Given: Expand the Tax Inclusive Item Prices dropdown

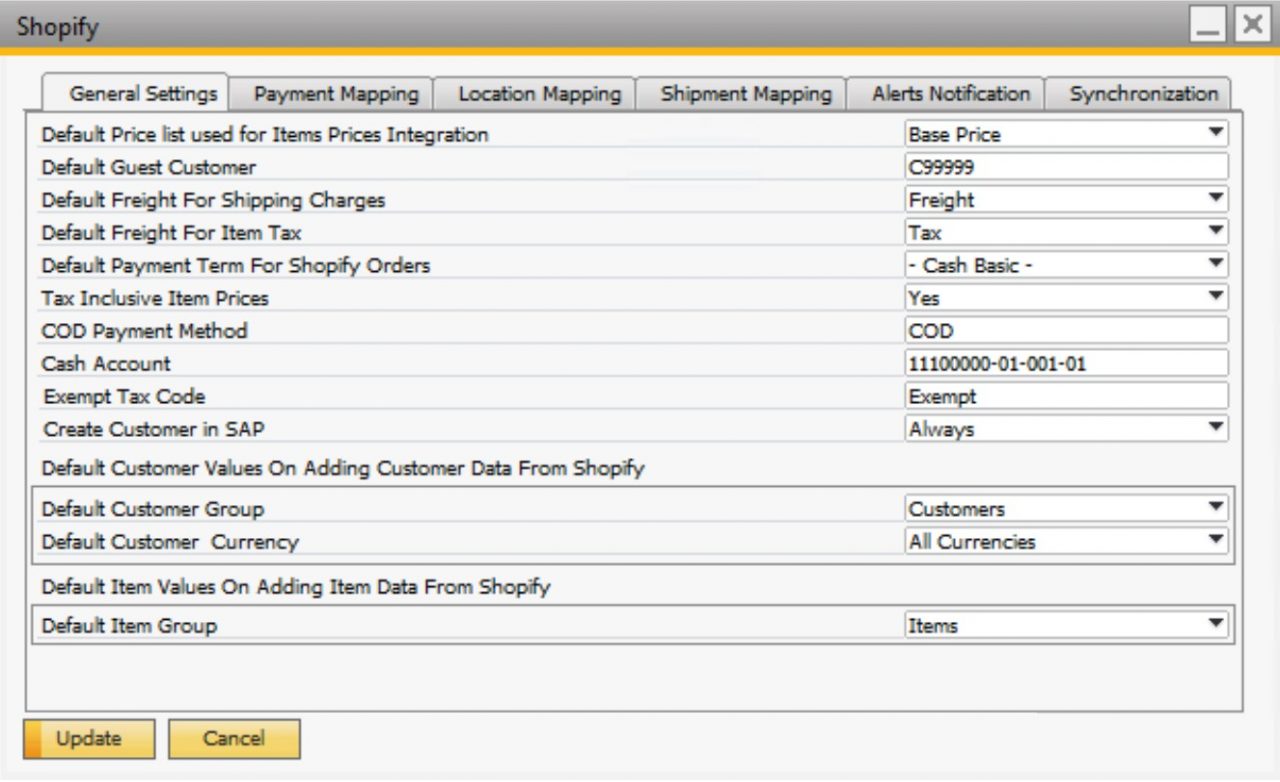Looking at the screenshot, I should click(1216, 297).
